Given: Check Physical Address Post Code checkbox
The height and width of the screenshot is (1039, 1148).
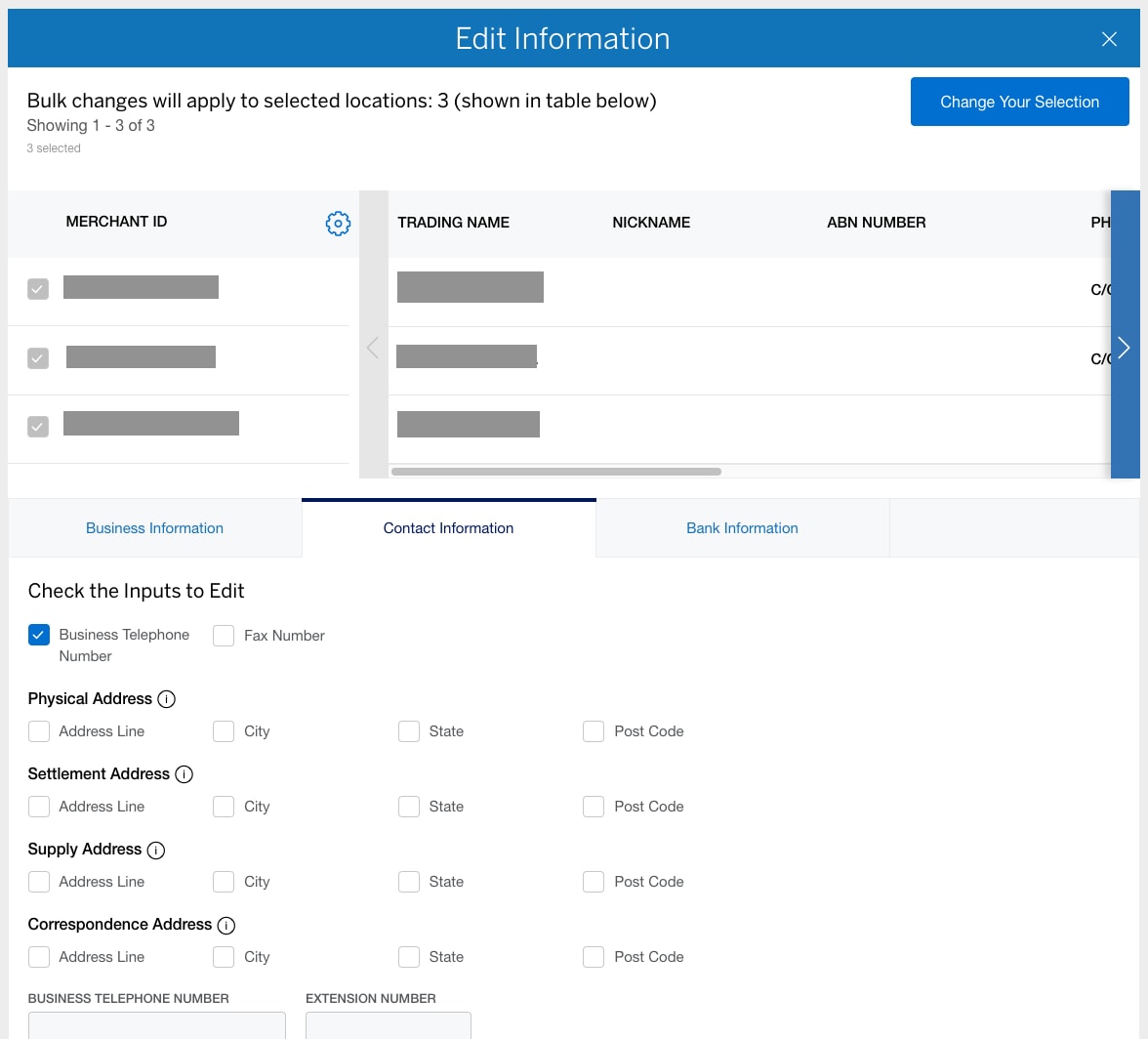Looking at the screenshot, I should (594, 730).
